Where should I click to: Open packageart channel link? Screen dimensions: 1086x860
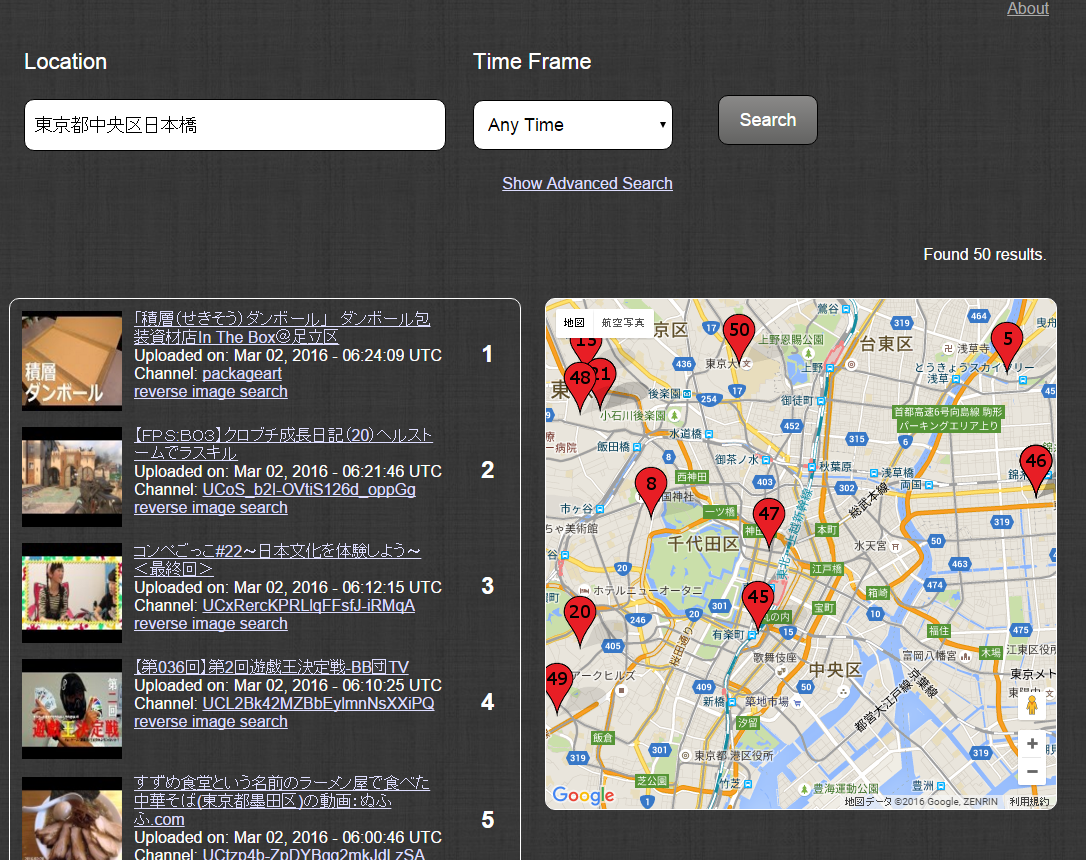click(x=242, y=374)
